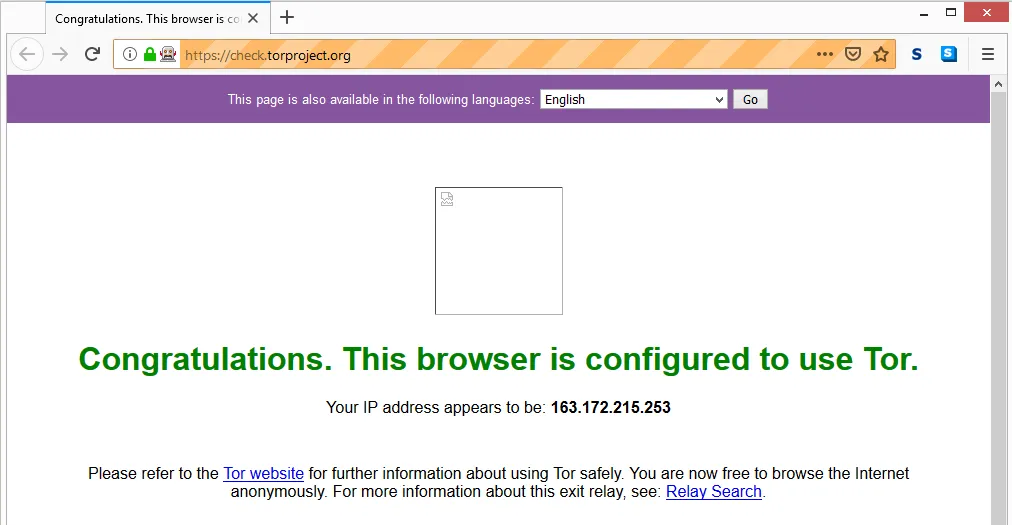This screenshot has height=525, width=1012.
Task: Open the page actions three-dots menu
Action: (825, 54)
